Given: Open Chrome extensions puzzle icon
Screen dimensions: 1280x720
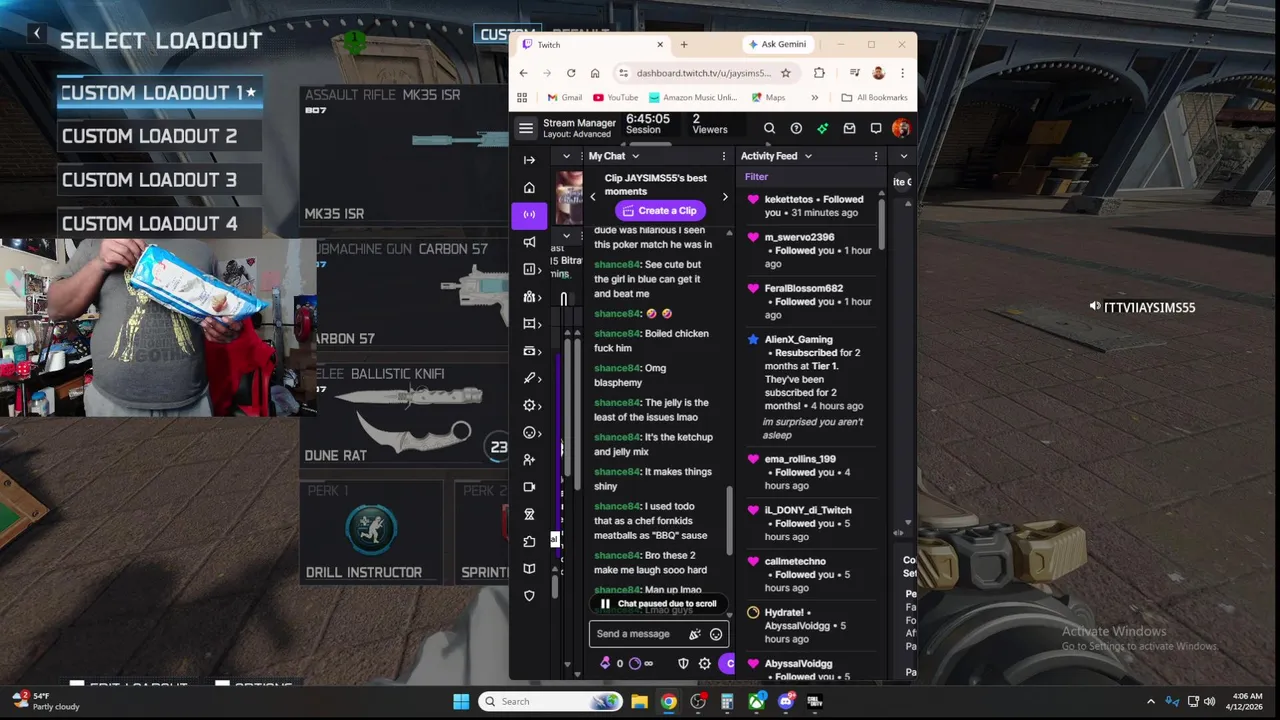Looking at the screenshot, I should pos(819,73).
